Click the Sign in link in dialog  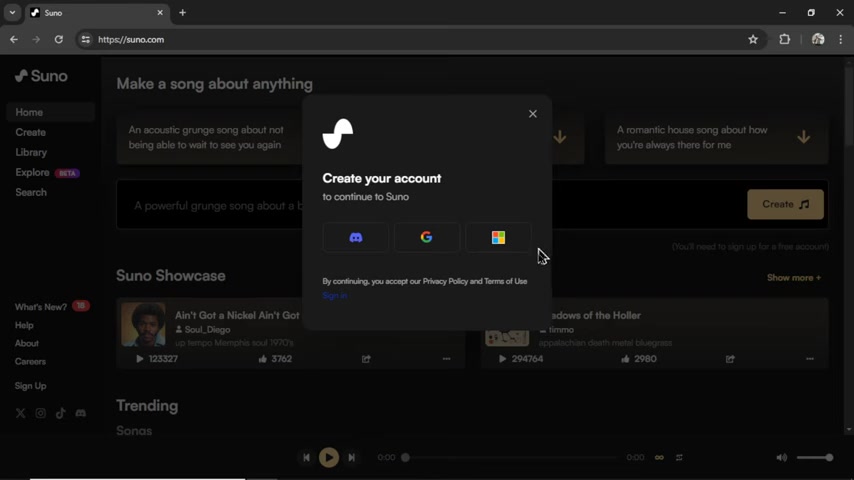tap(334, 295)
